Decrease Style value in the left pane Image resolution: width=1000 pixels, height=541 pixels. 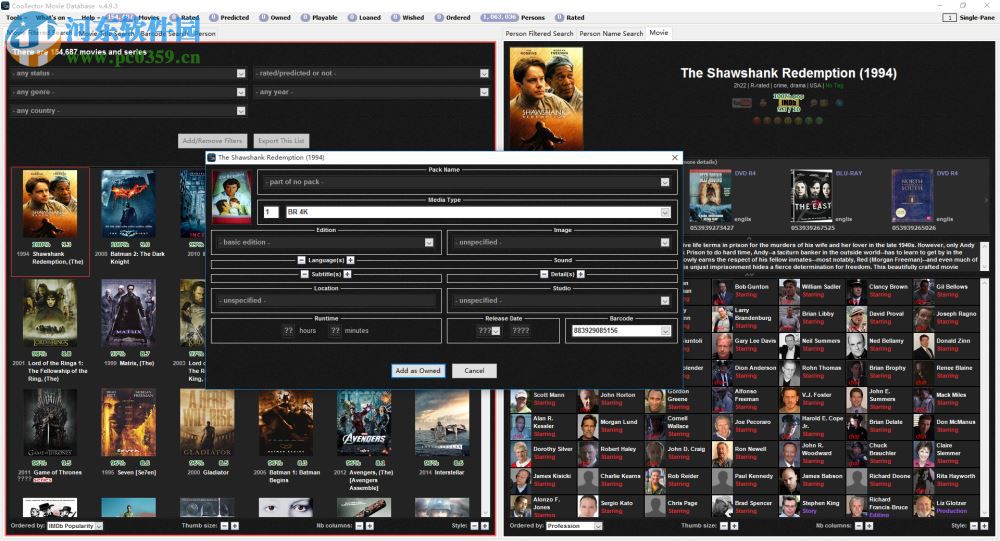(474, 526)
